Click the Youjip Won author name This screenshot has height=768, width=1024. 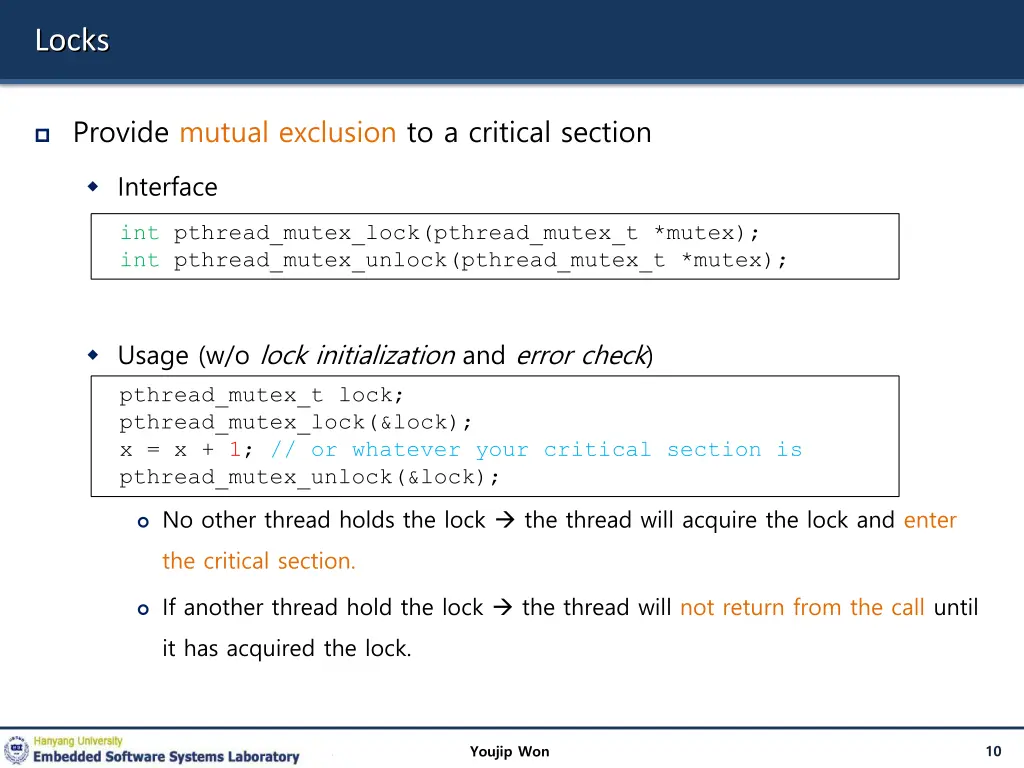pos(509,752)
